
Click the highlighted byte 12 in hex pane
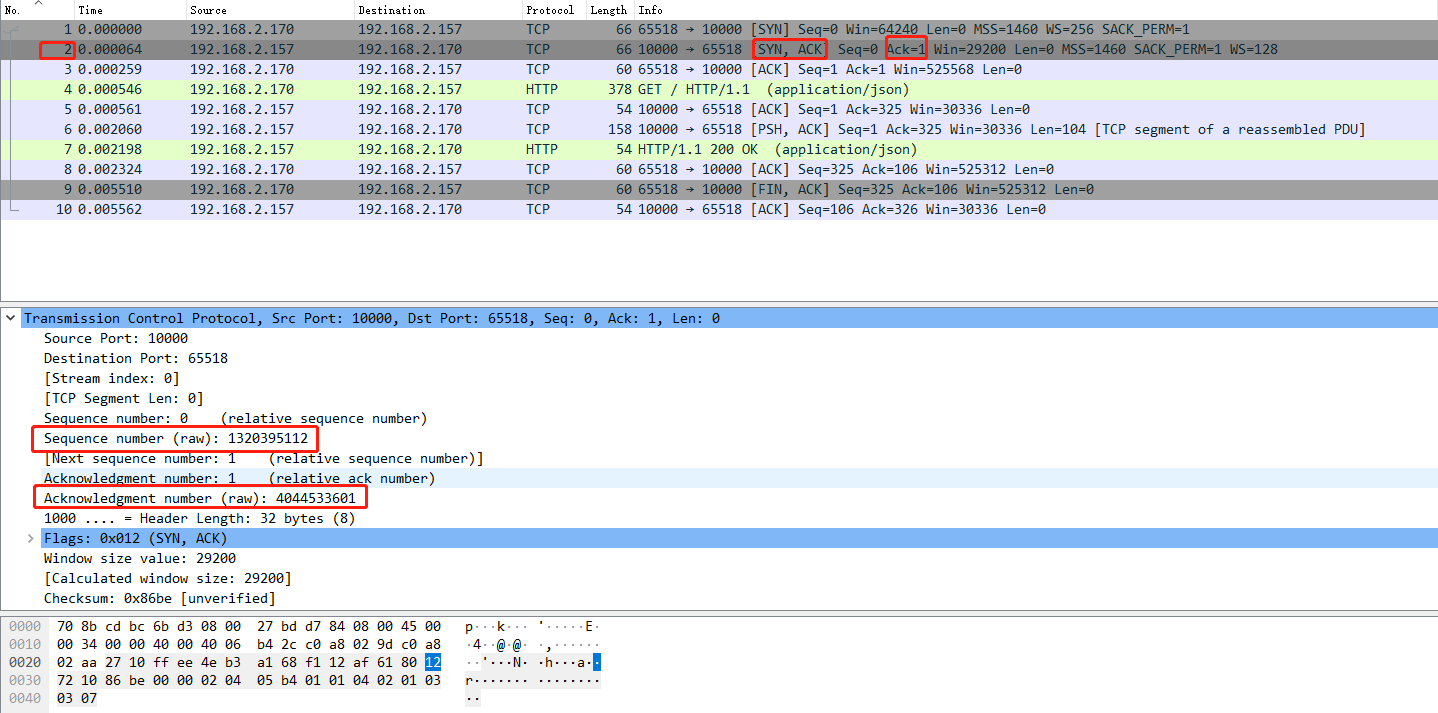pyautogui.click(x=435, y=662)
